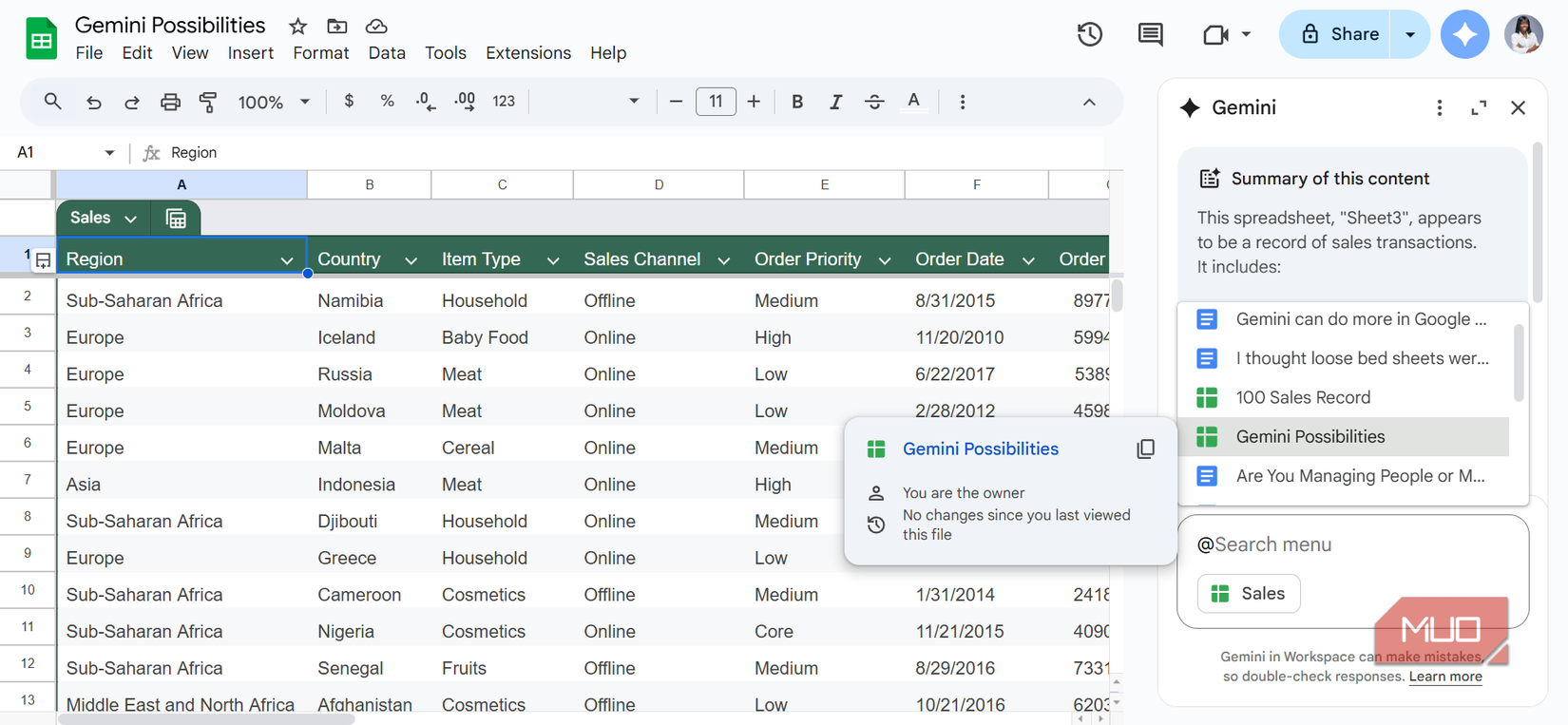Open the Country column filter dropdown

(411, 260)
